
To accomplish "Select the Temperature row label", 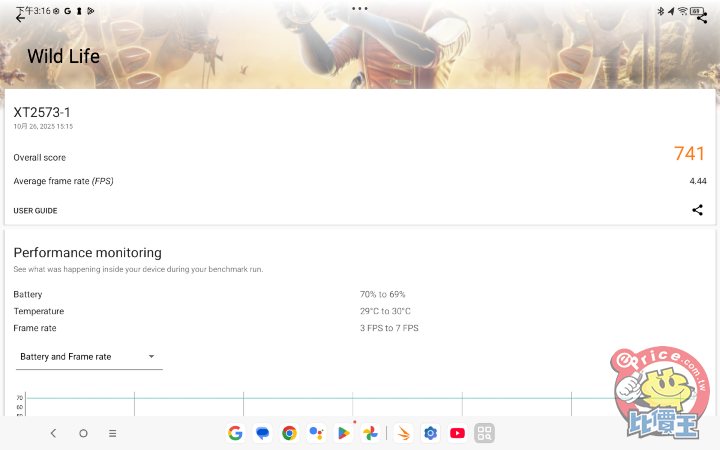I will tap(39, 311).
